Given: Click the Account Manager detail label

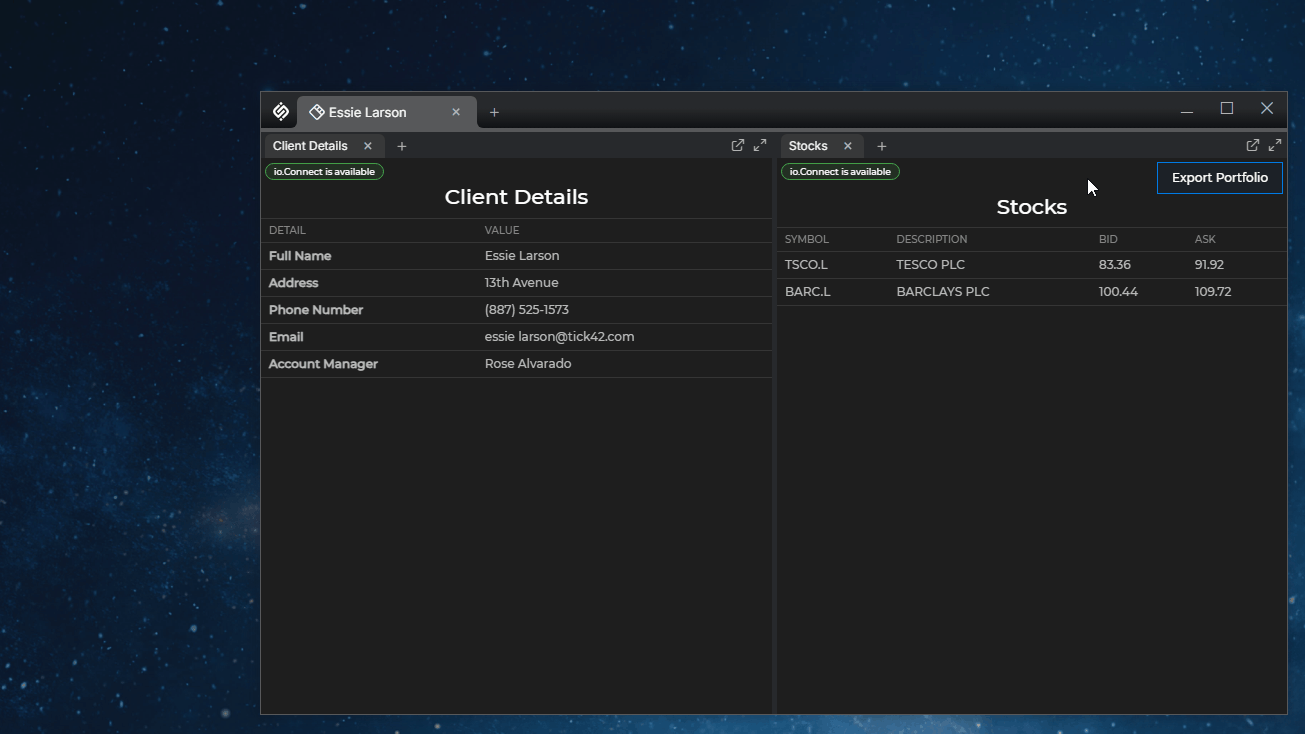Looking at the screenshot, I should (x=323, y=364).
